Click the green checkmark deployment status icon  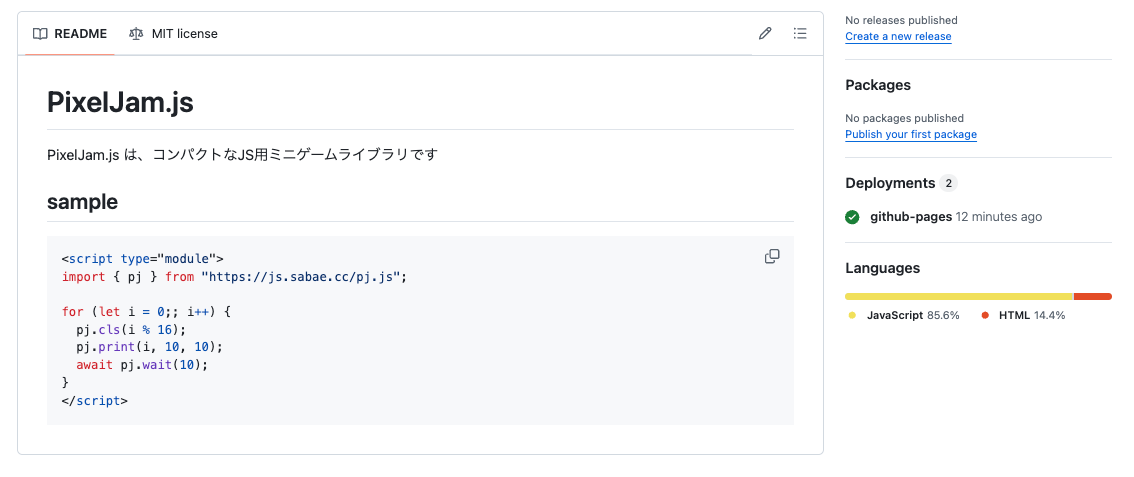tap(852, 217)
